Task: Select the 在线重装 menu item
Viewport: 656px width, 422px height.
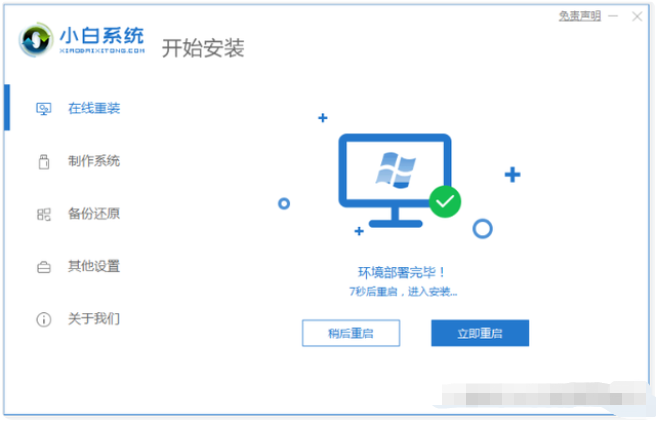Action: 79,108
